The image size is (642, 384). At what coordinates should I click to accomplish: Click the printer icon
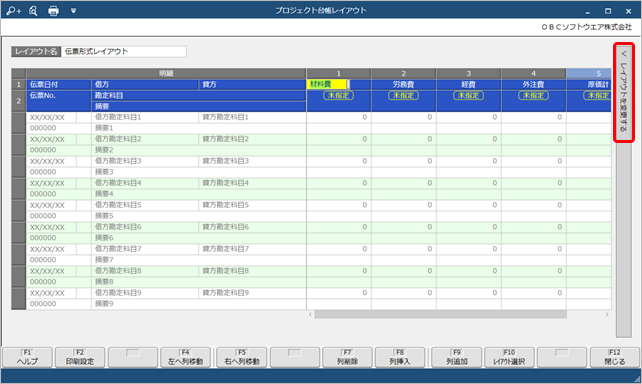[53, 11]
